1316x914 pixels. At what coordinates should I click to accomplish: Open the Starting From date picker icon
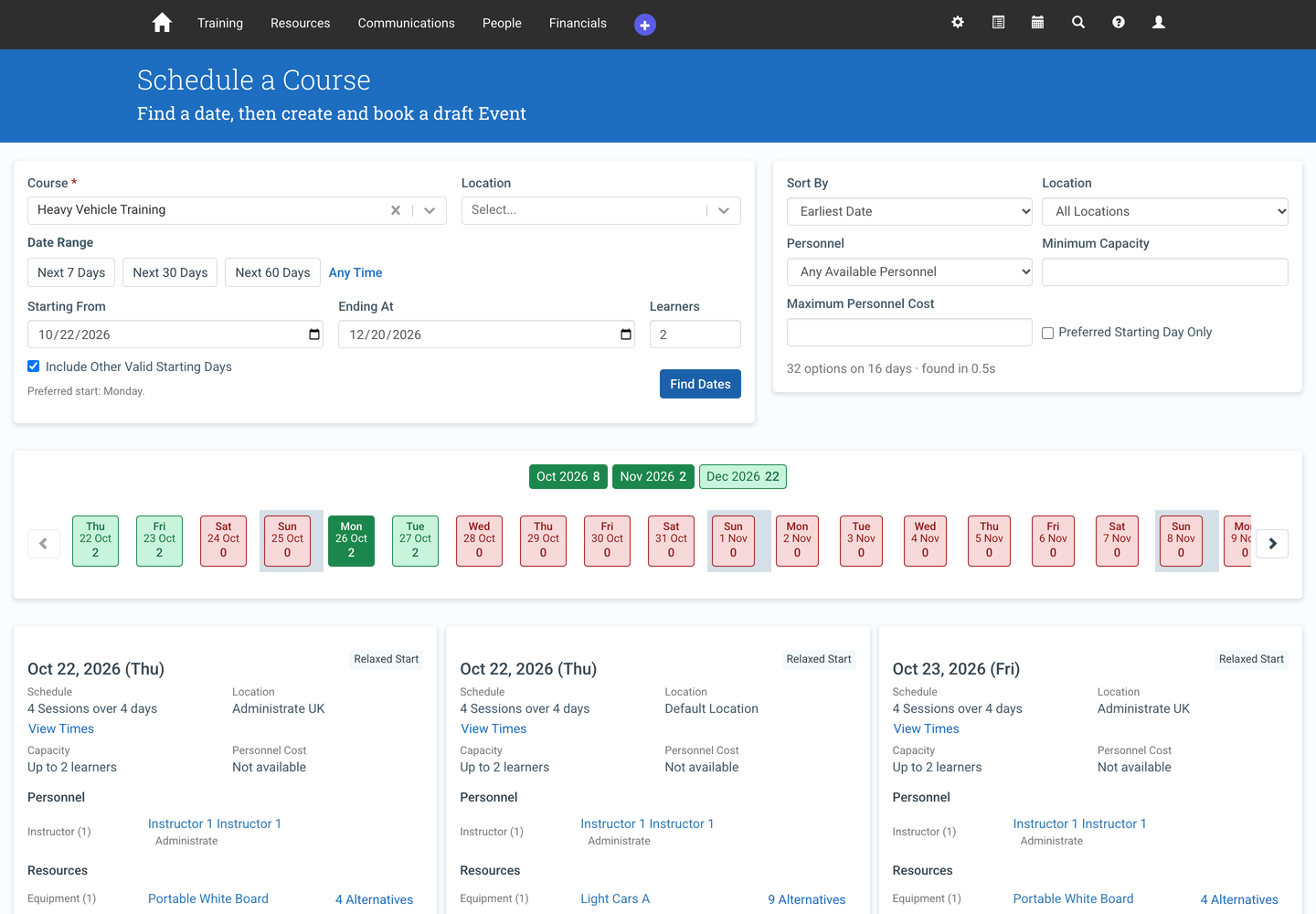314,335
